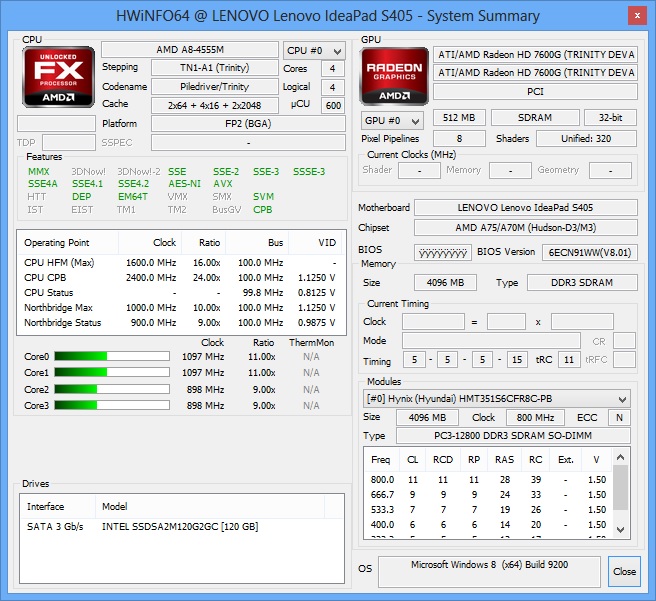Click the Microsoft Windows 8 OS field
The width and height of the screenshot is (656, 601).
click(489, 571)
